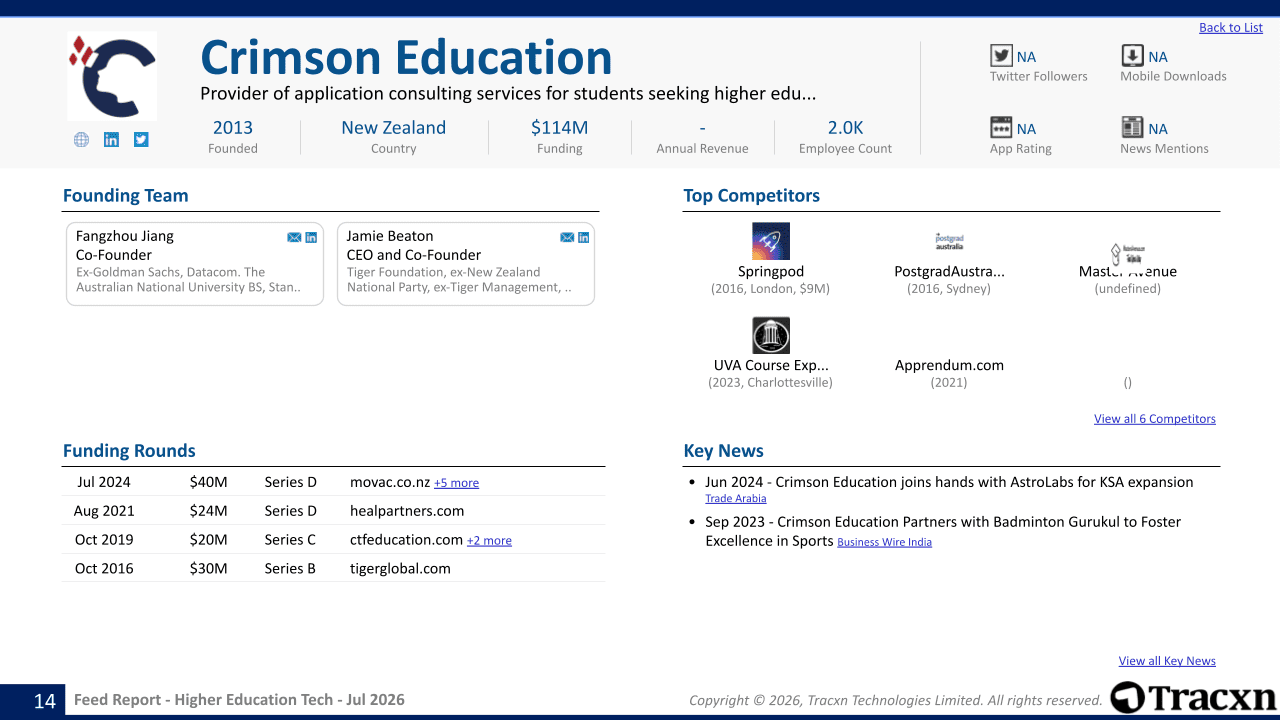Click the App Rating icon
Screen dimensions: 1280x720
(x=1001, y=127)
